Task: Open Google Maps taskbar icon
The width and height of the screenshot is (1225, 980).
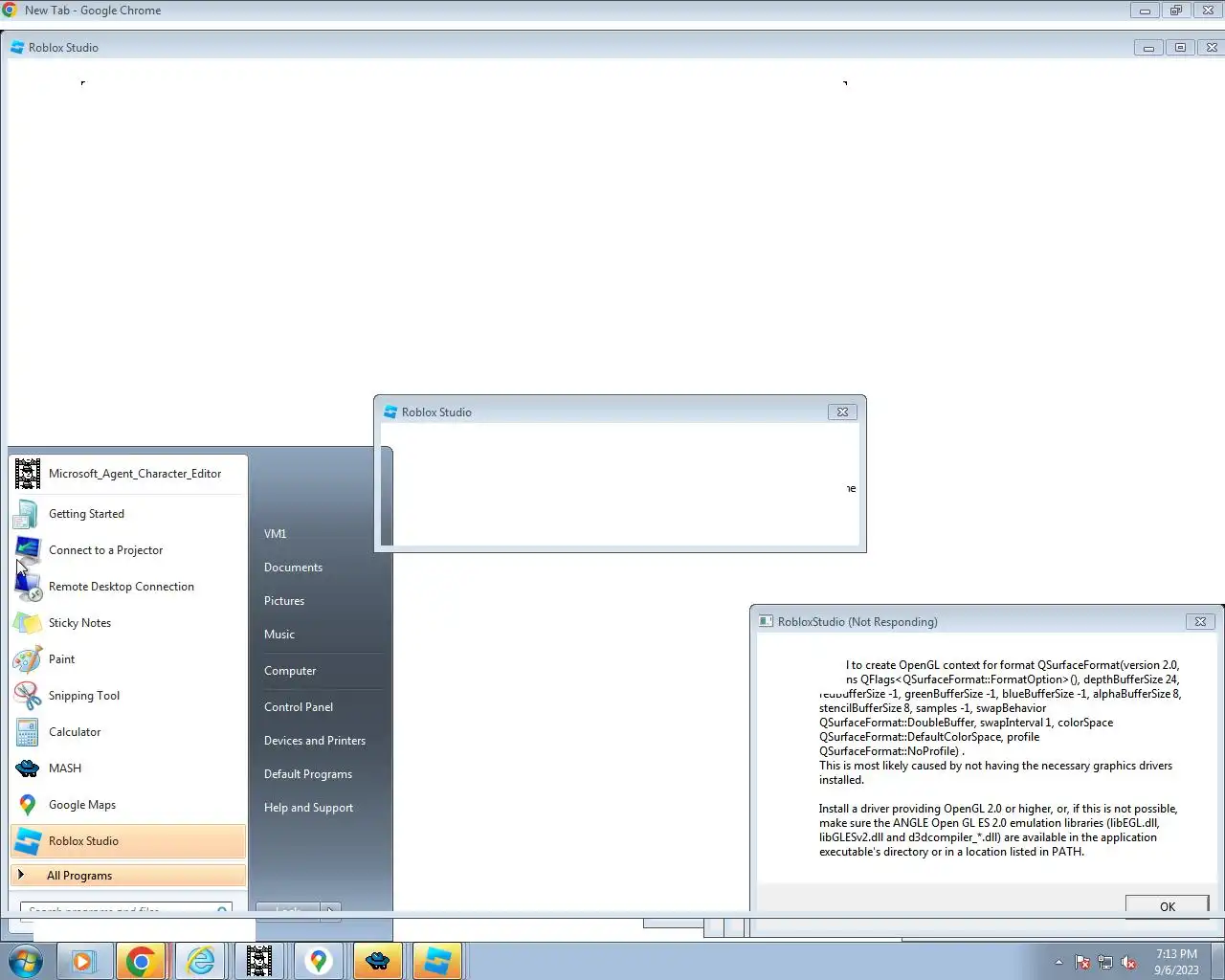Action: click(x=319, y=961)
